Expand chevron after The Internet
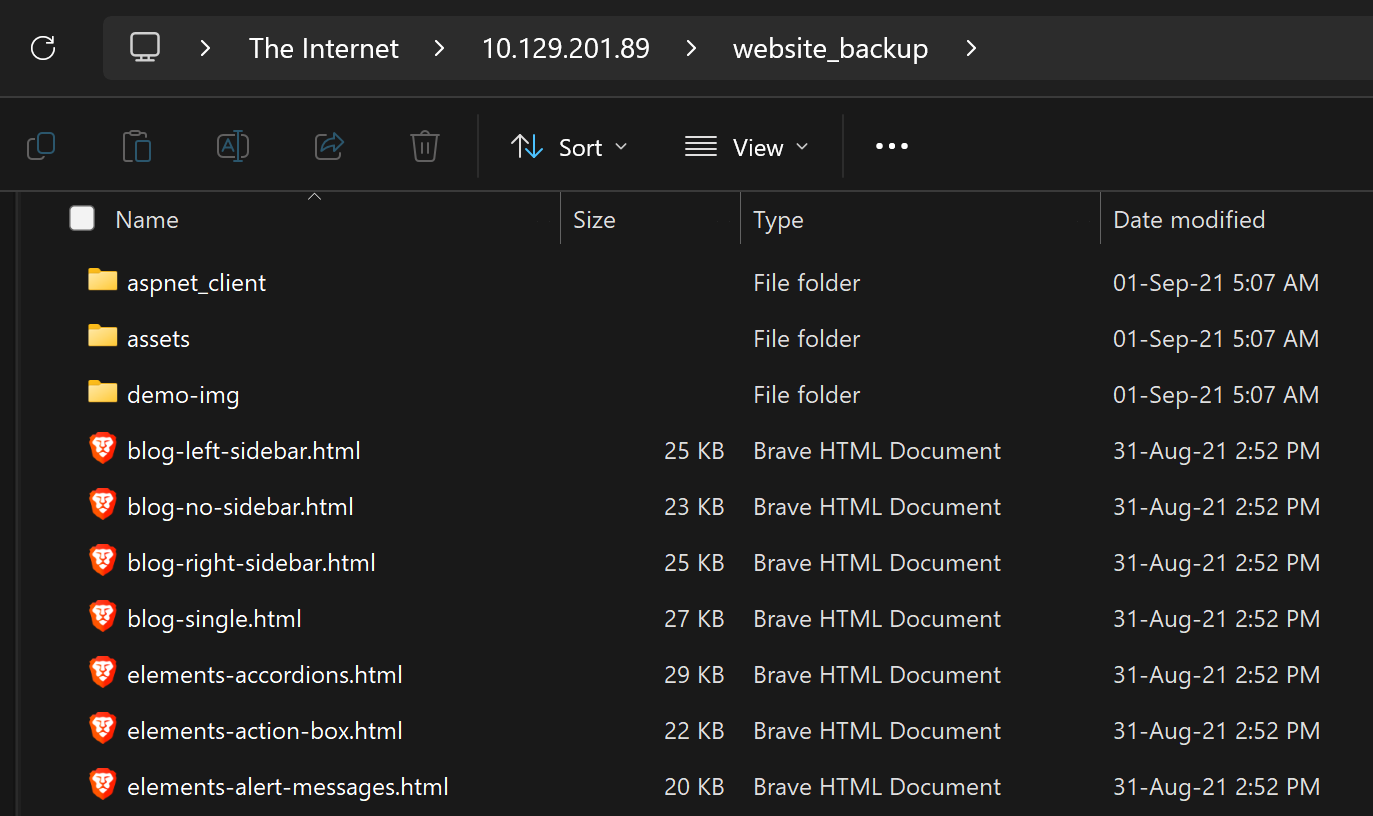 tap(439, 47)
